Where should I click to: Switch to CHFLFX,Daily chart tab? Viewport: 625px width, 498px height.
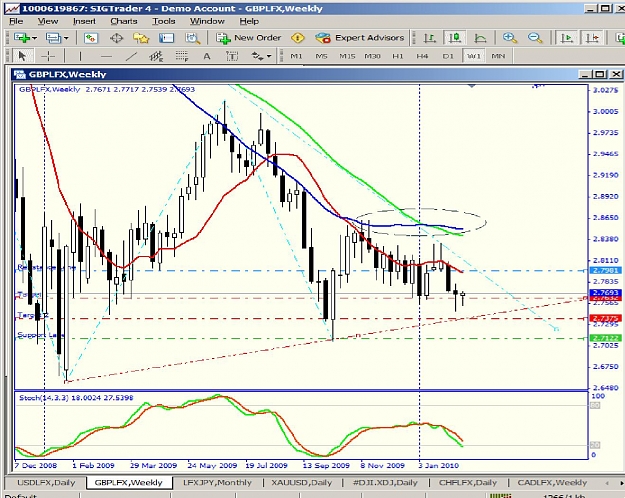pos(468,482)
